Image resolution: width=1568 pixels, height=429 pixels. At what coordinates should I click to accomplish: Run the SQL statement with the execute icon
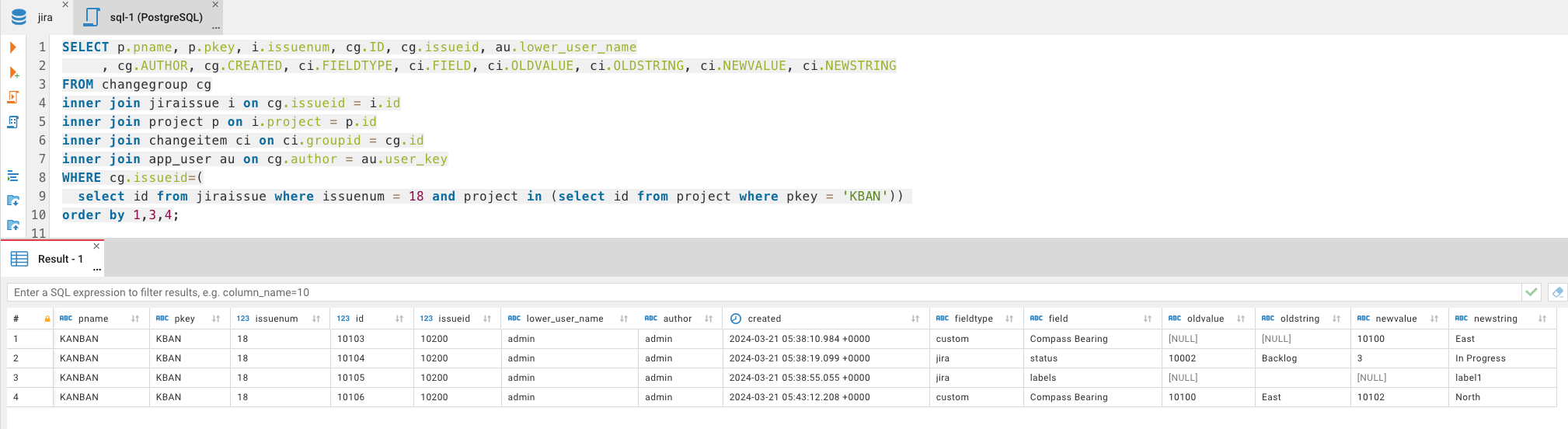coord(12,47)
